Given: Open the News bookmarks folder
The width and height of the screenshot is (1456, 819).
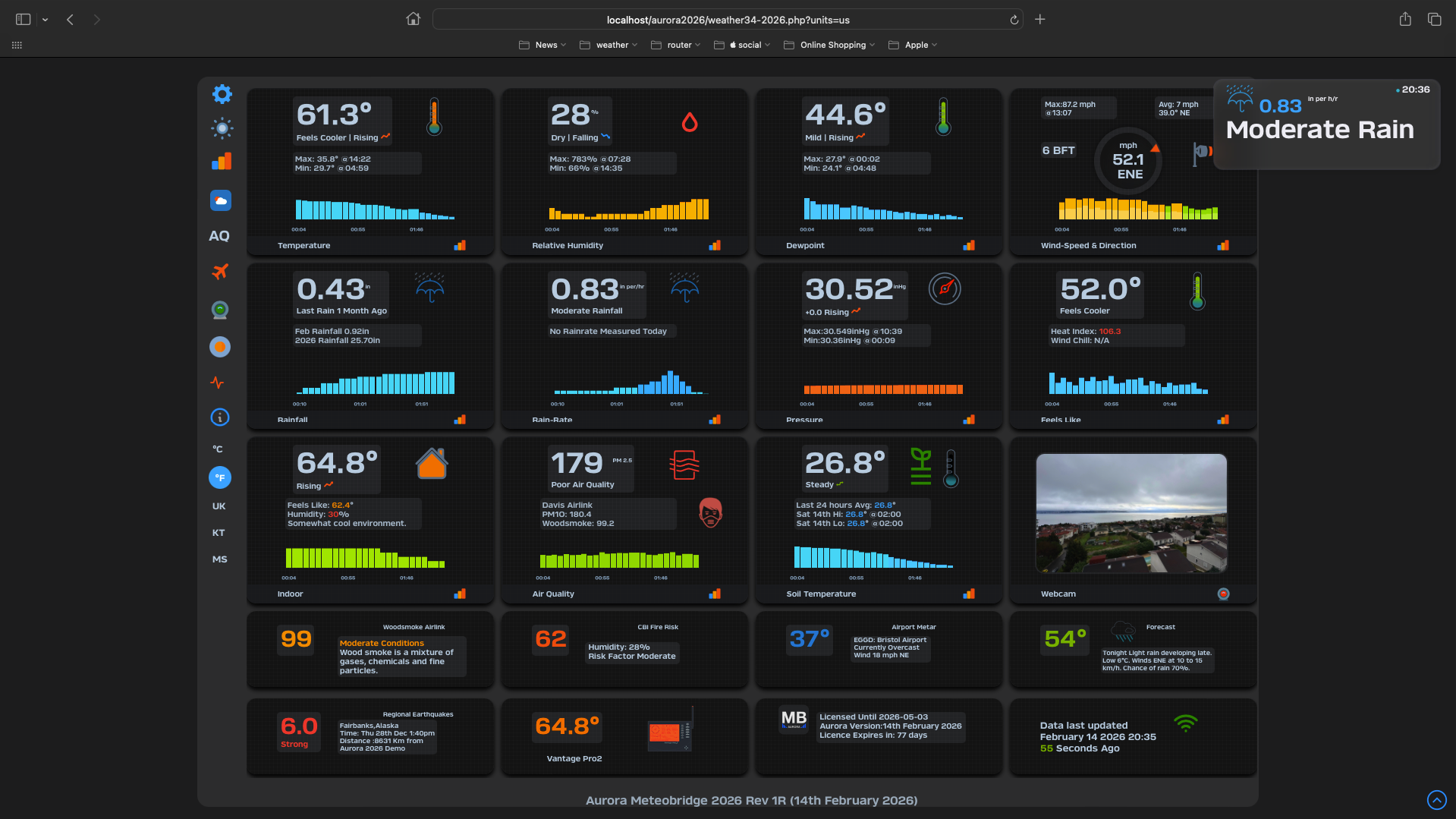Looking at the screenshot, I should pyautogui.click(x=542, y=45).
